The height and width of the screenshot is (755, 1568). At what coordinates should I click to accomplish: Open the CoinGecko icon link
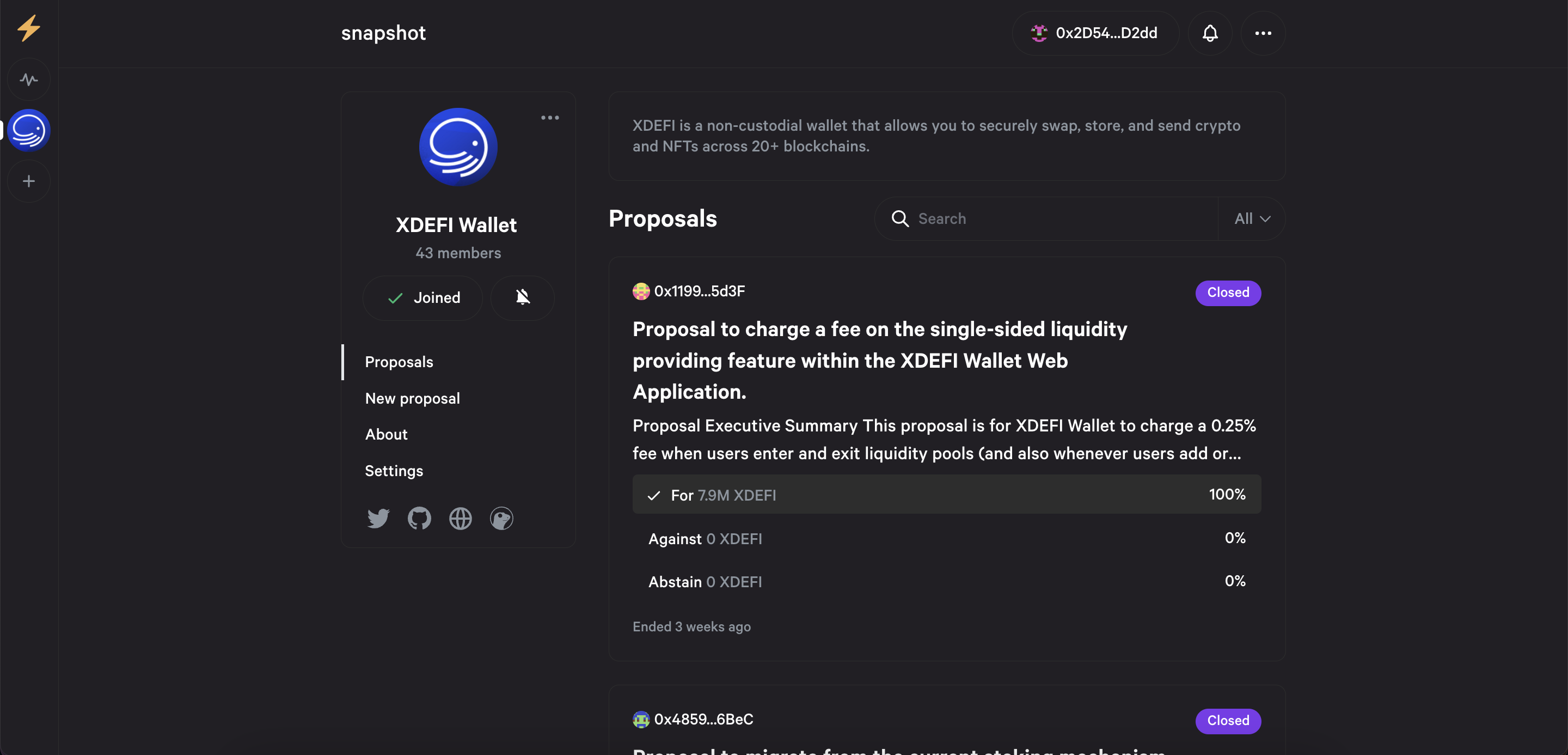point(501,519)
